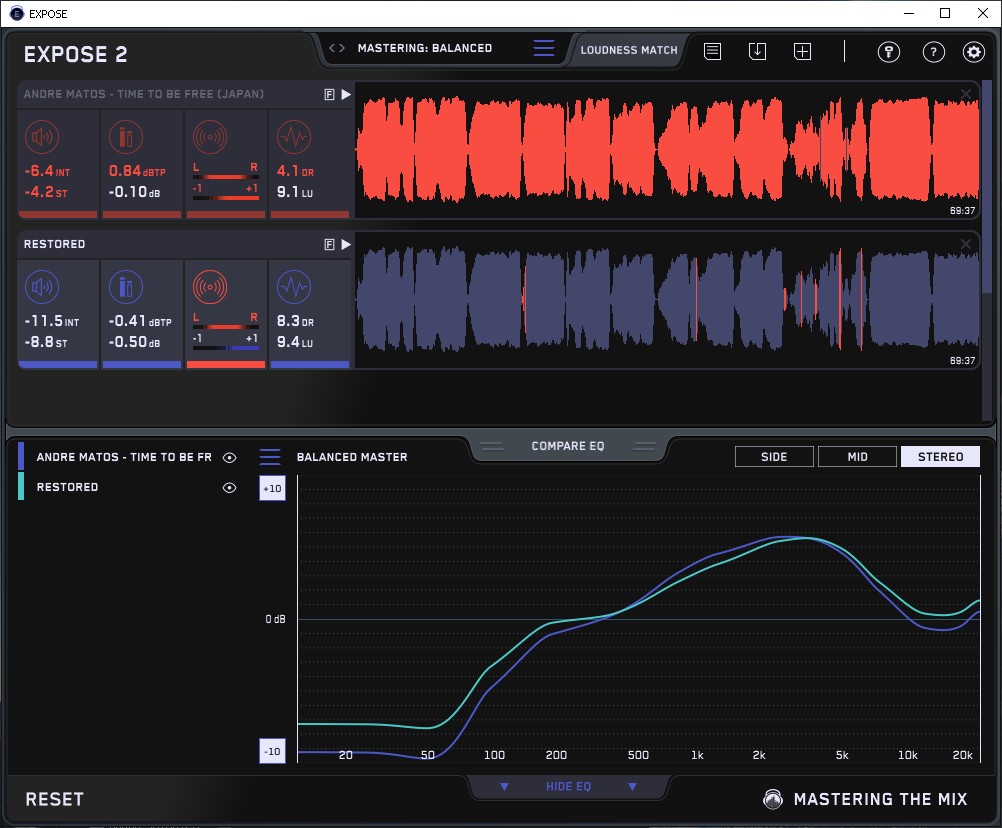The width and height of the screenshot is (1002, 828).
Task: Click the Reset button
Action: pyautogui.click(x=55, y=799)
